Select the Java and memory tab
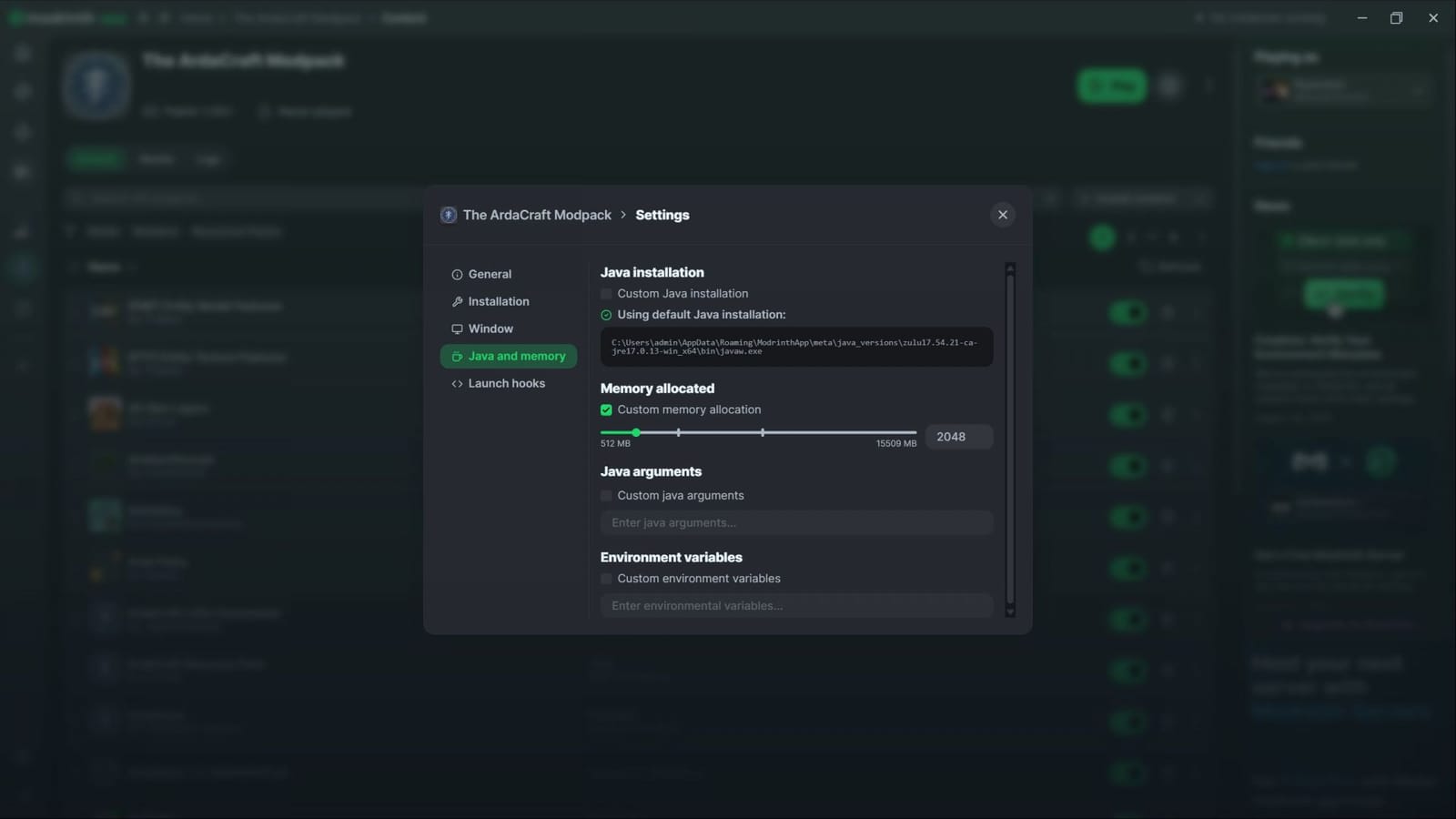 point(508,356)
